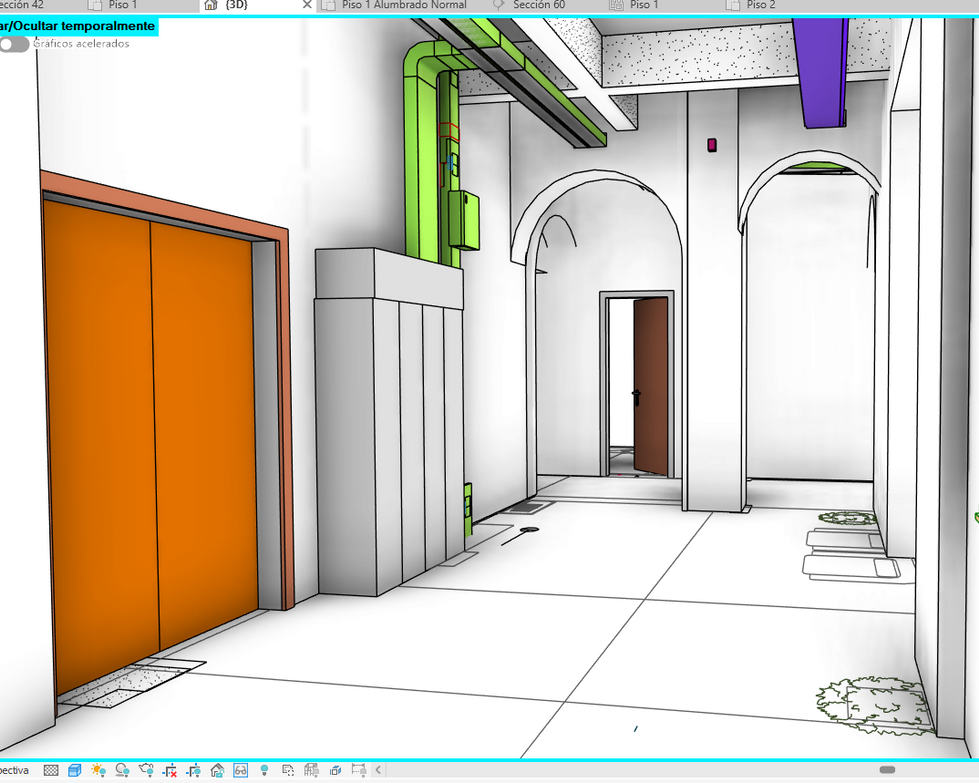The height and width of the screenshot is (783, 979).
Task: Open the Temporary View Properties icon
Action: [x=288, y=770]
